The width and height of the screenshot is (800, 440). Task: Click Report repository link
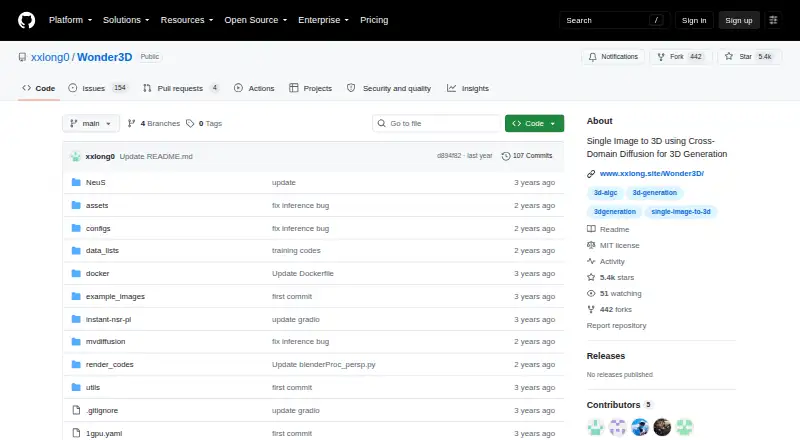(x=616, y=326)
